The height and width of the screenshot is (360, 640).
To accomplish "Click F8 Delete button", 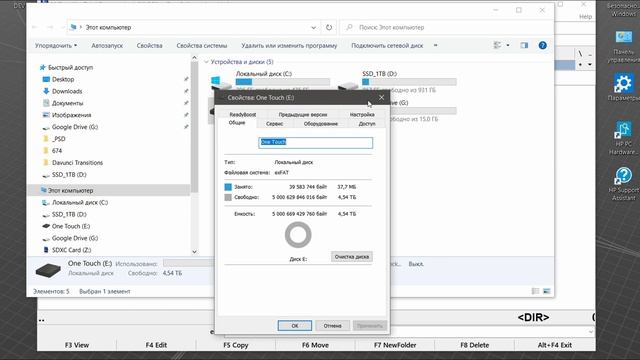I will pyautogui.click(x=475, y=345).
